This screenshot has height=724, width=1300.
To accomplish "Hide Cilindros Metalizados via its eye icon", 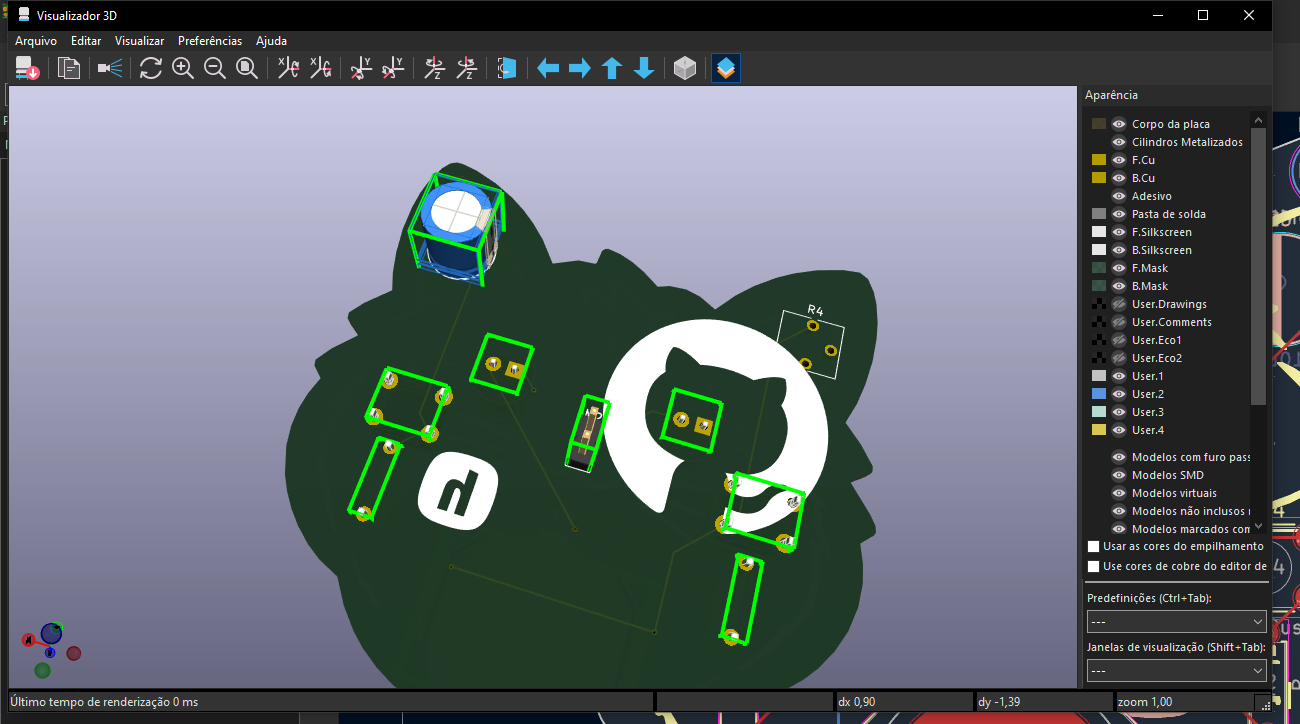I will point(1119,142).
